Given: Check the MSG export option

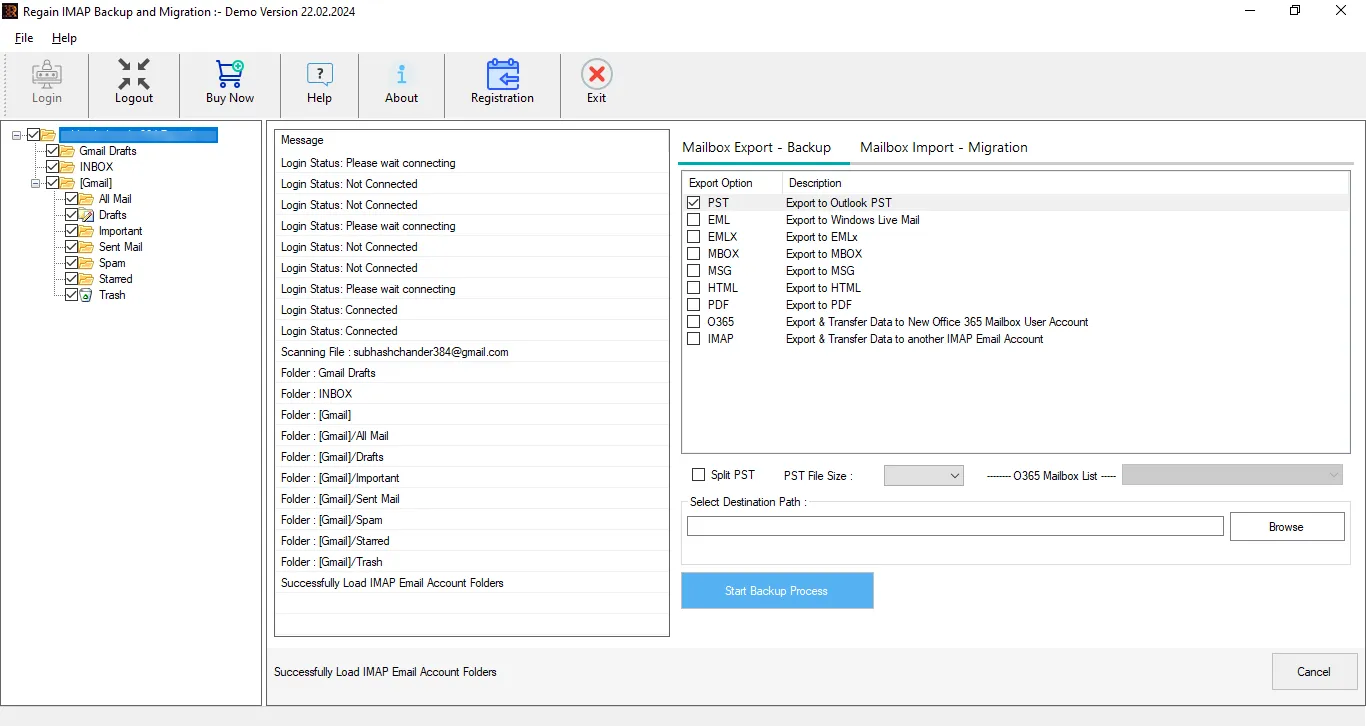Looking at the screenshot, I should click(x=694, y=271).
